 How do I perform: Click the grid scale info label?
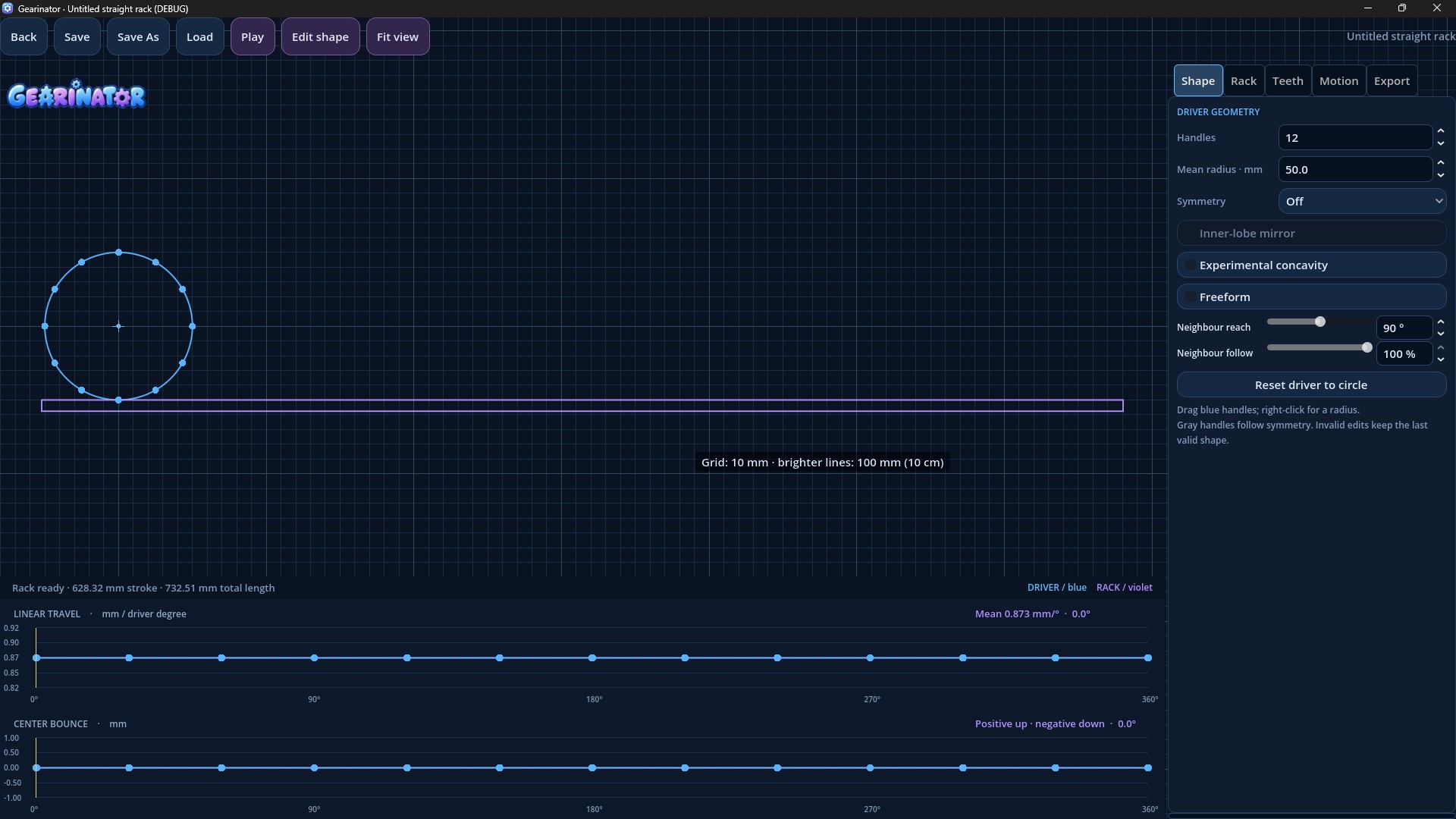pos(822,462)
